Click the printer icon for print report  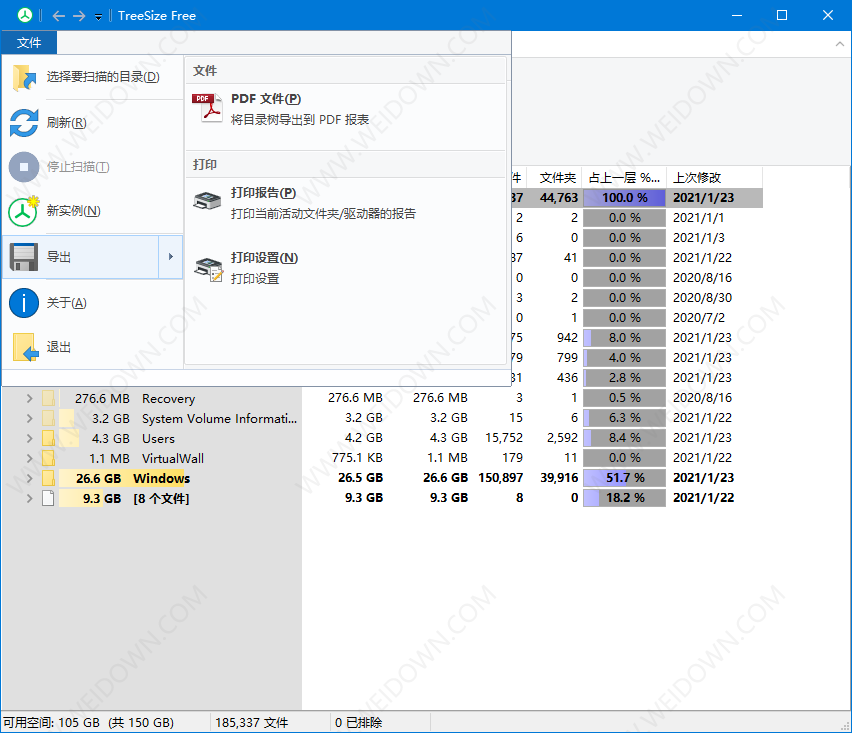point(207,201)
